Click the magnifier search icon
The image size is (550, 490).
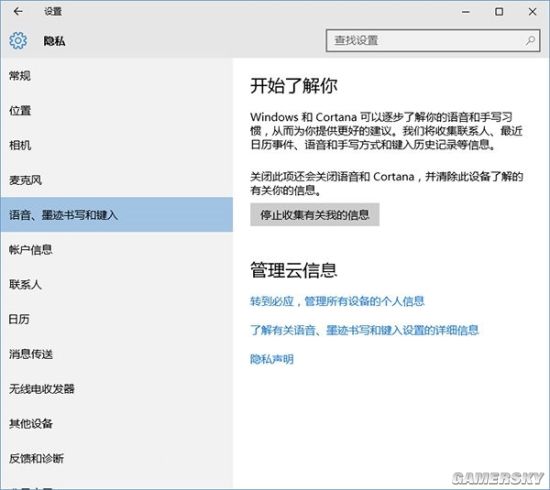[530, 41]
